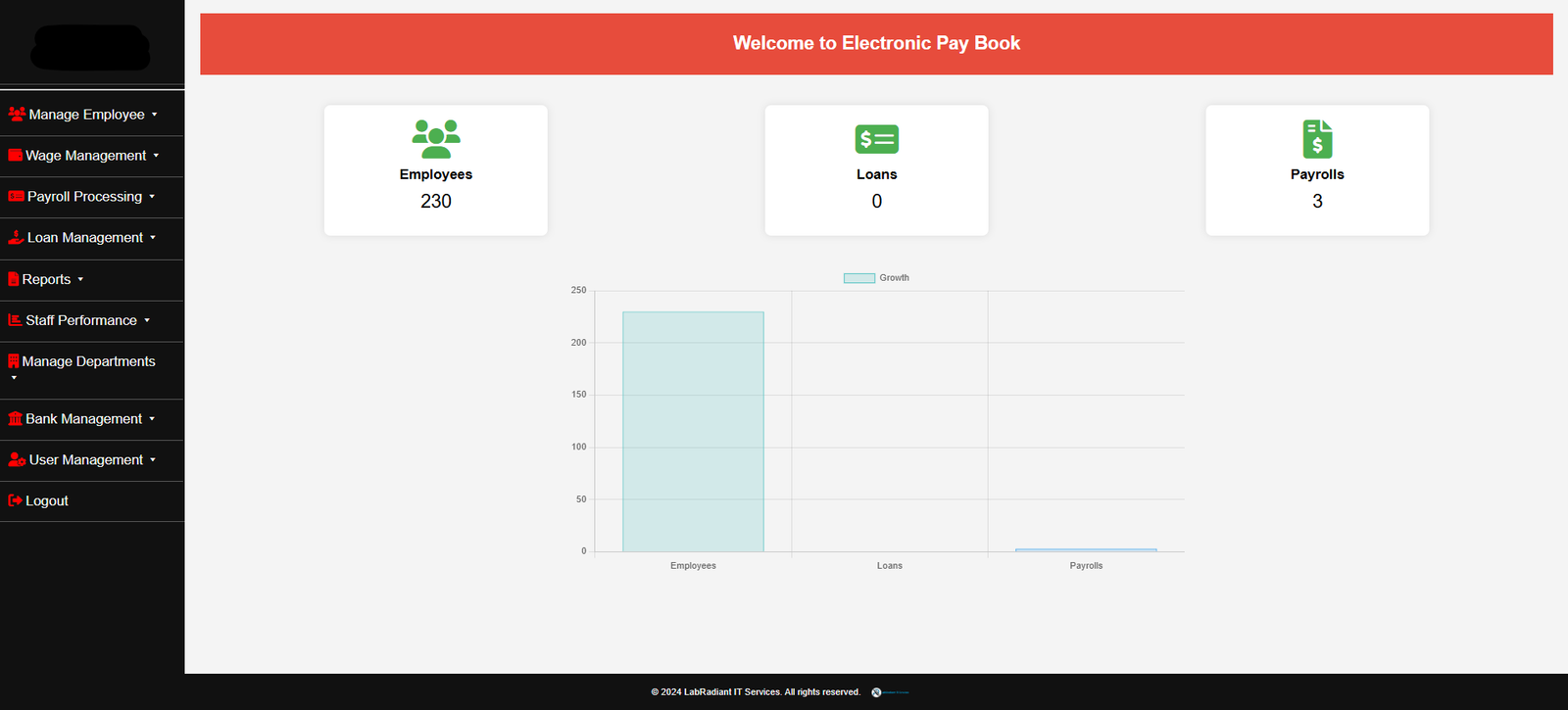Image resolution: width=1568 pixels, height=710 pixels.
Task: Open the Wage Management menu
Action: tap(85, 156)
